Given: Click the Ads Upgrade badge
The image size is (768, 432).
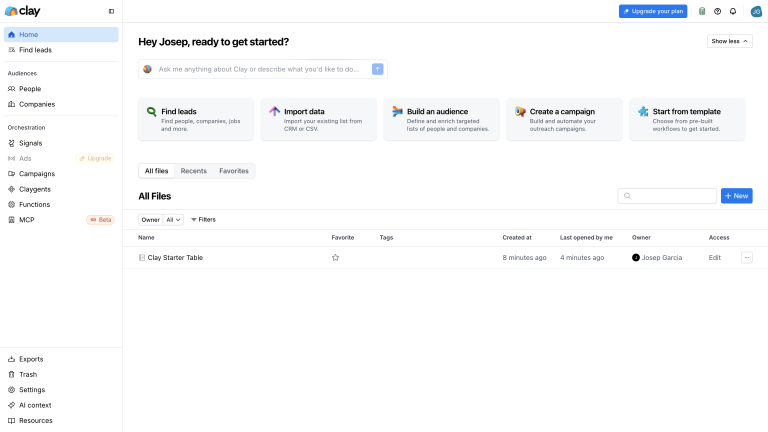Looking at the screenshot, I should (96, 158).
